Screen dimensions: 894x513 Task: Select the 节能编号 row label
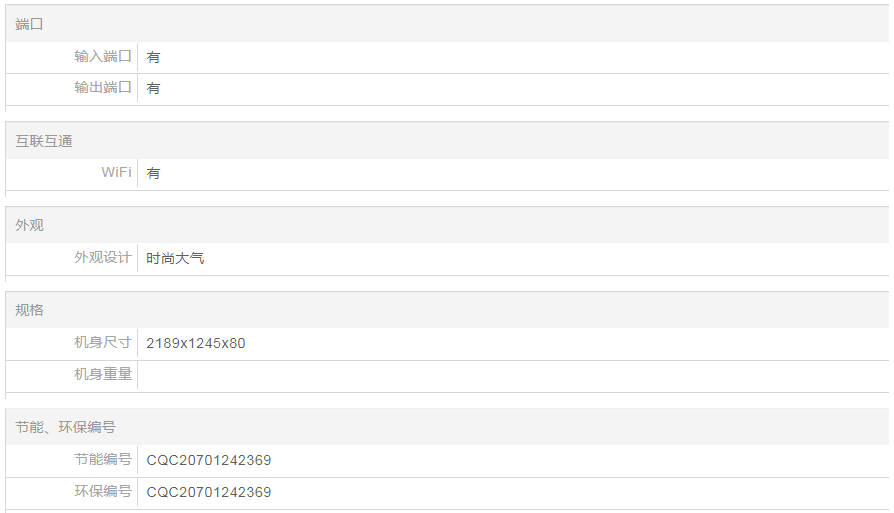103,460
